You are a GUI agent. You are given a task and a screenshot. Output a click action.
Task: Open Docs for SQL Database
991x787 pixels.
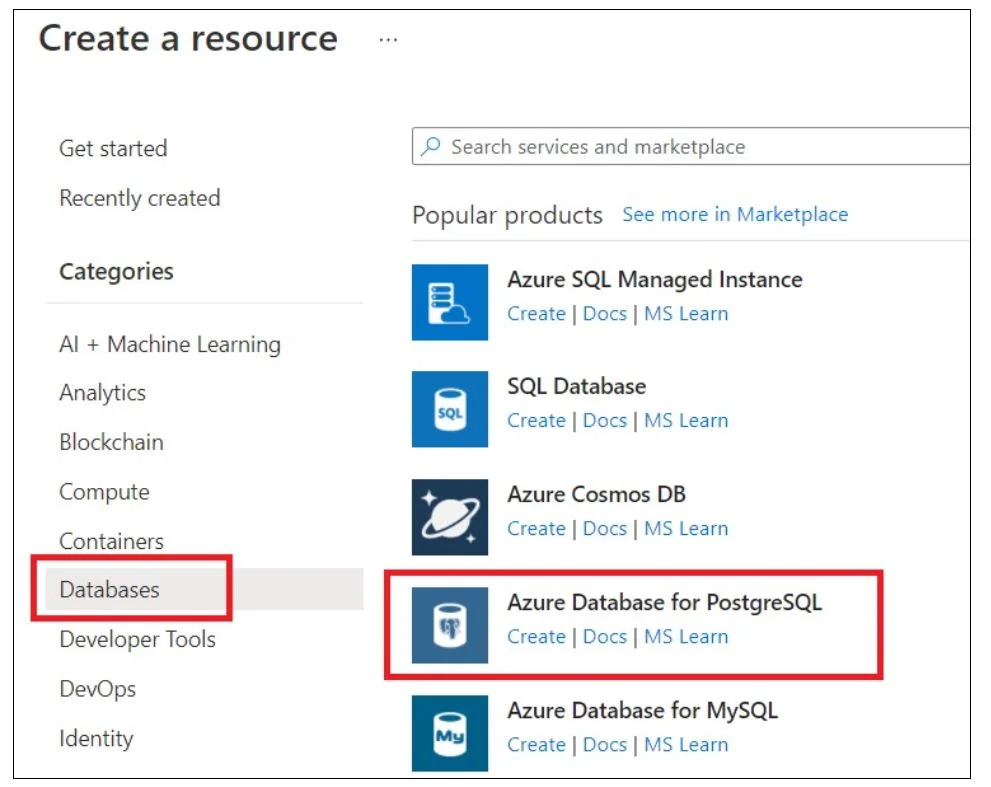(604, 420)
